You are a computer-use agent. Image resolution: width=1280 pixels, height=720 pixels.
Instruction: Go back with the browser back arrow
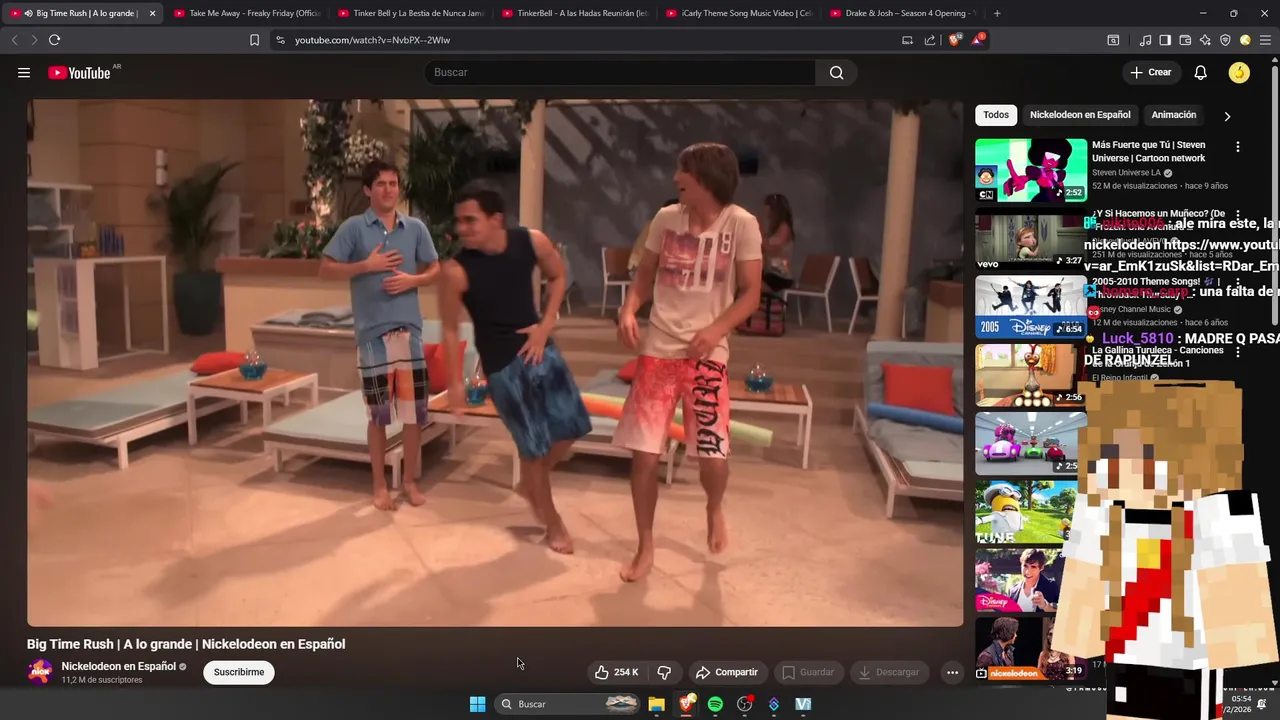tap(14, 40)
